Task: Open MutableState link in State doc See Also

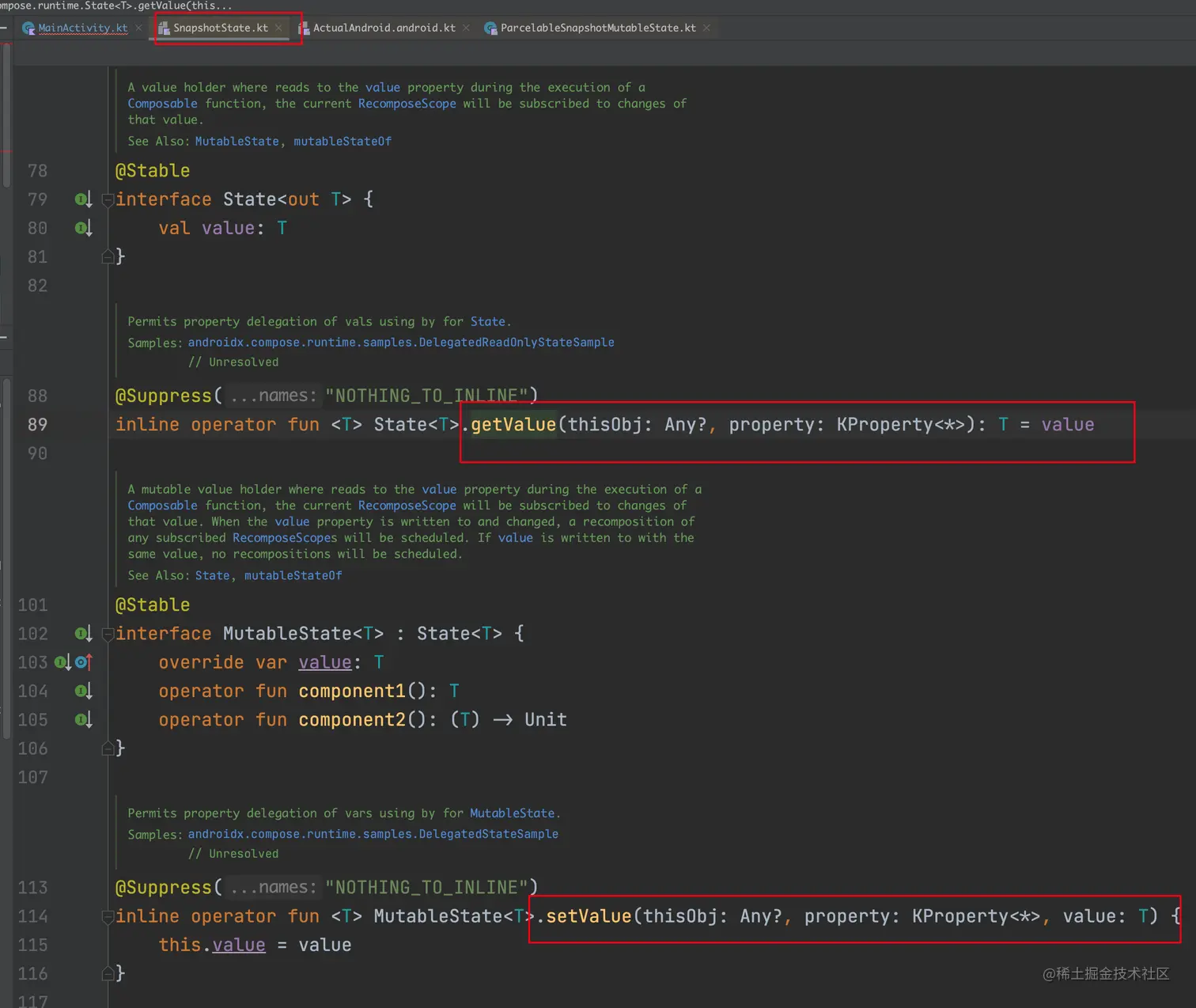Action: point(237,142)
